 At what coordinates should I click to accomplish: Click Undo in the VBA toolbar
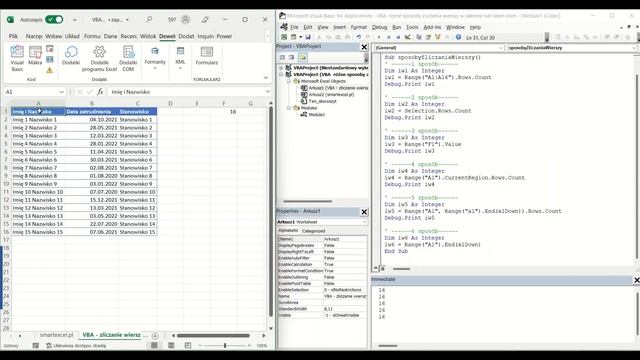coord(358,37)
